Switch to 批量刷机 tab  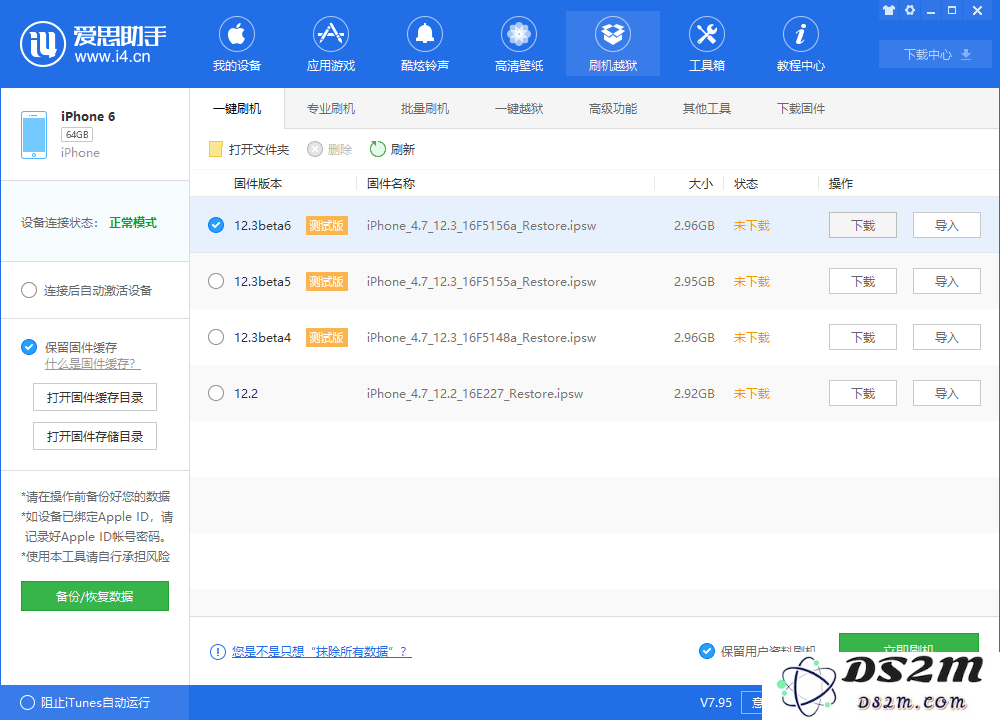coord(425,108)
